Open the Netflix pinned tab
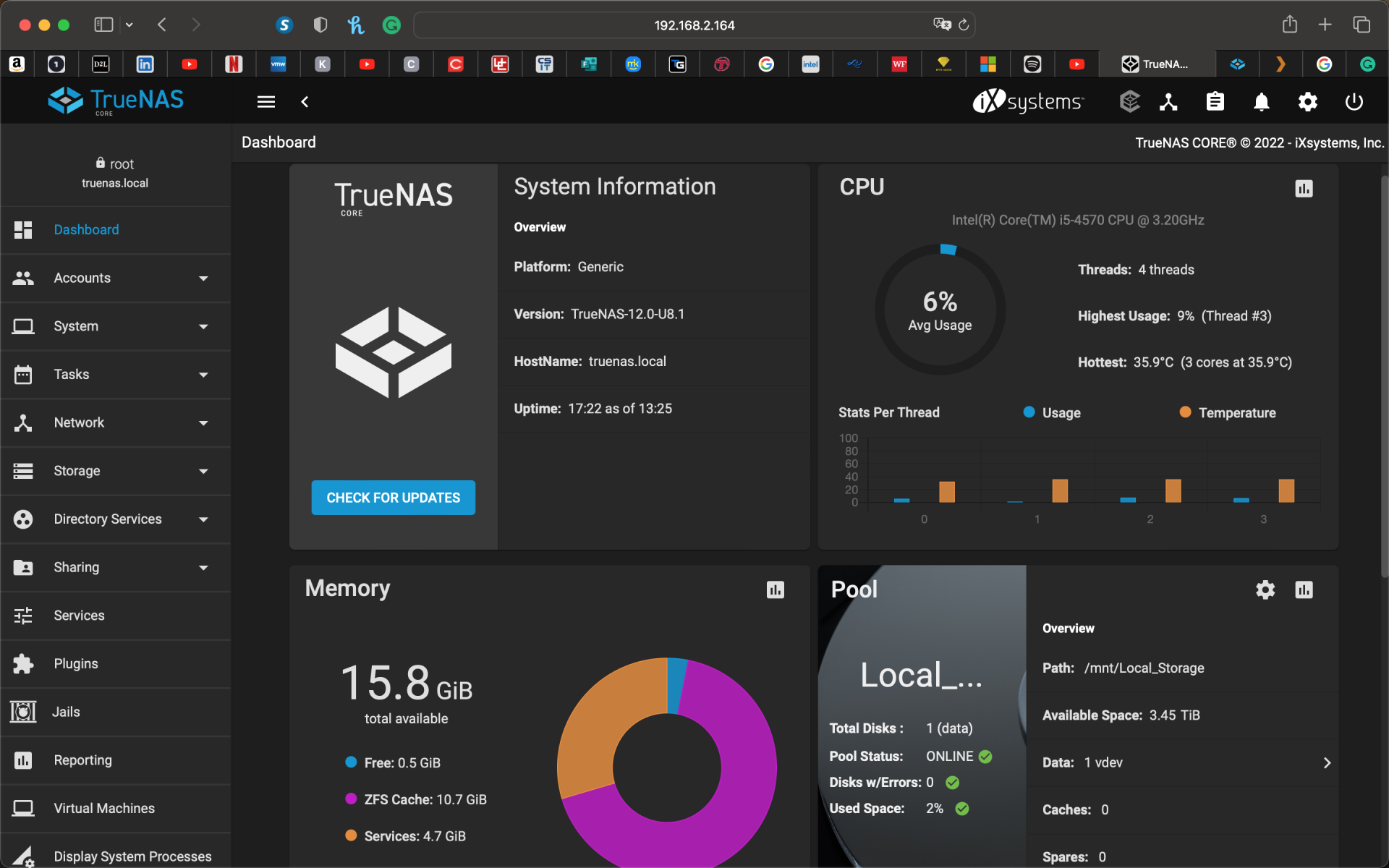This screenshot has width=1389, height=868. [234, 64]
